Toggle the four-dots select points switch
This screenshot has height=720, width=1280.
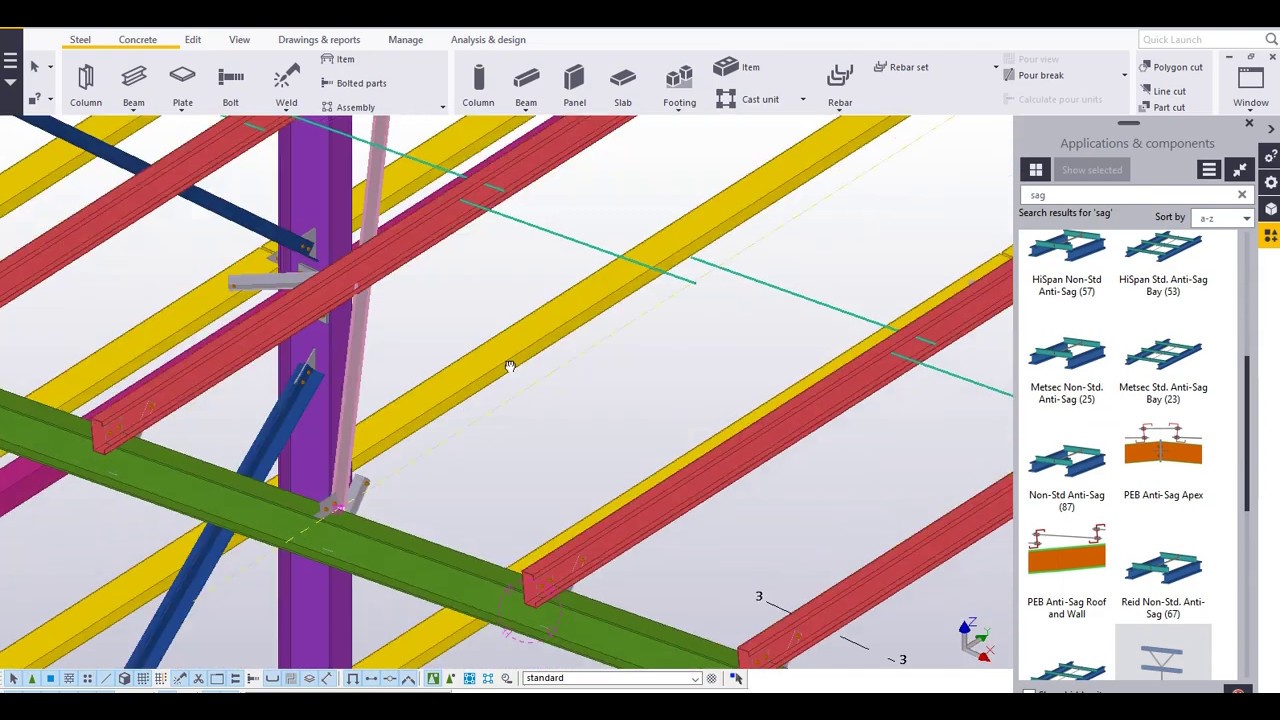pyautogui.click(x=87, y=678)
